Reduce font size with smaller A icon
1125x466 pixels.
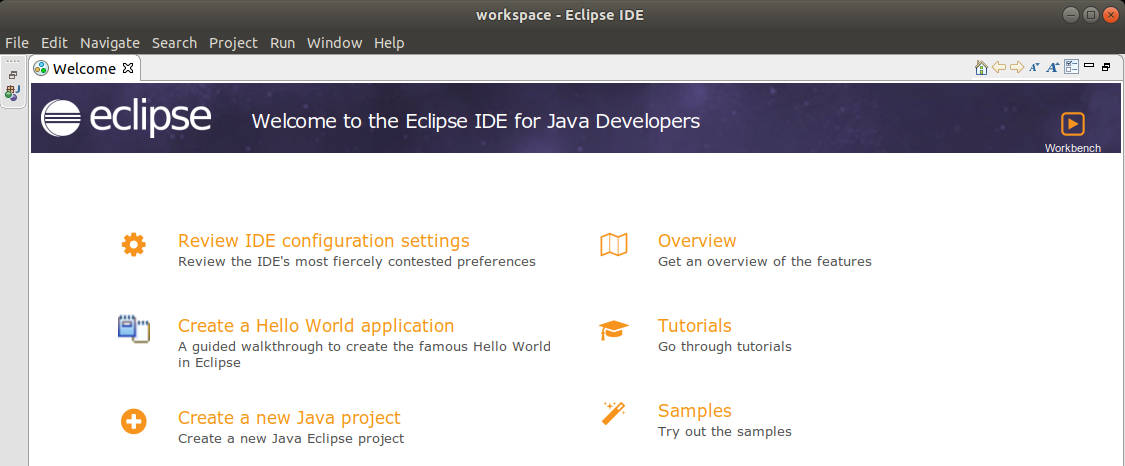coord(1034,67)
